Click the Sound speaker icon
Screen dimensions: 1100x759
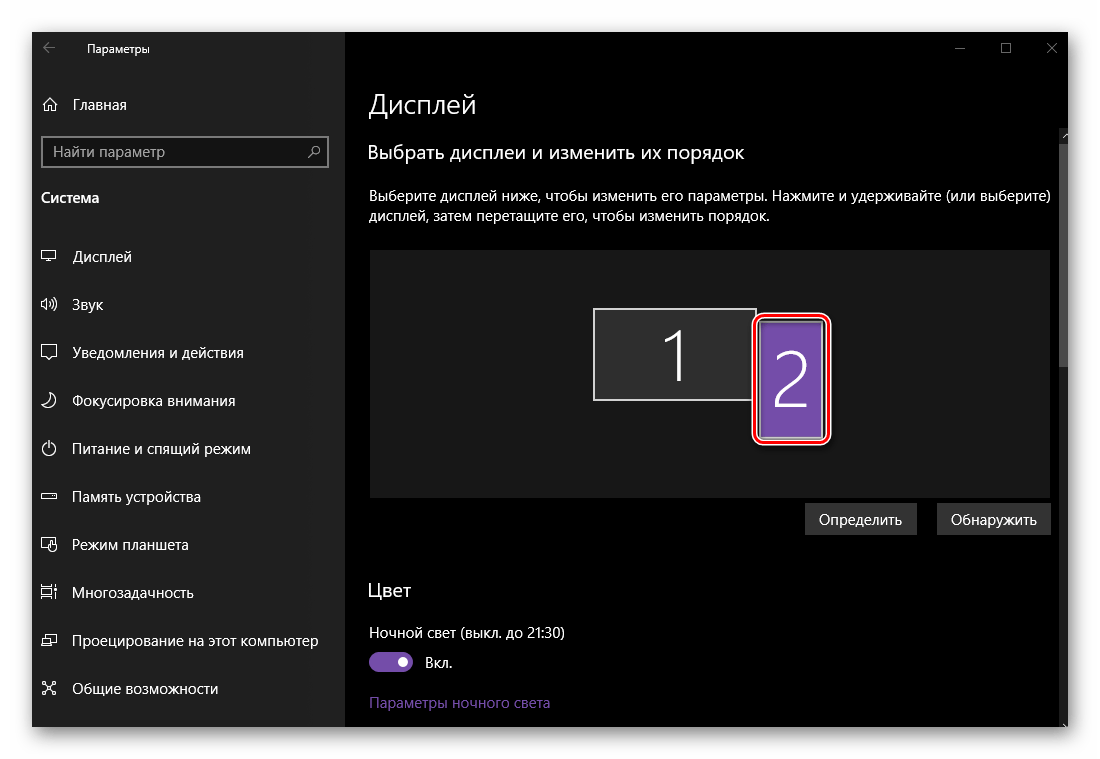48,304
